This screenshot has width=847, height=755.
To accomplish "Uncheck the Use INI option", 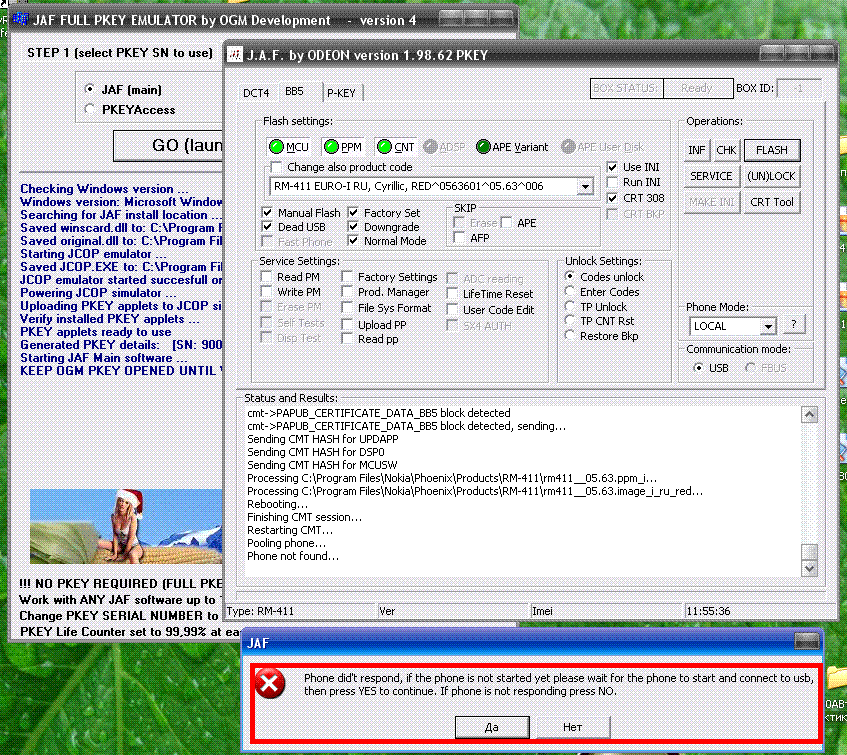I will click(612, 167).
